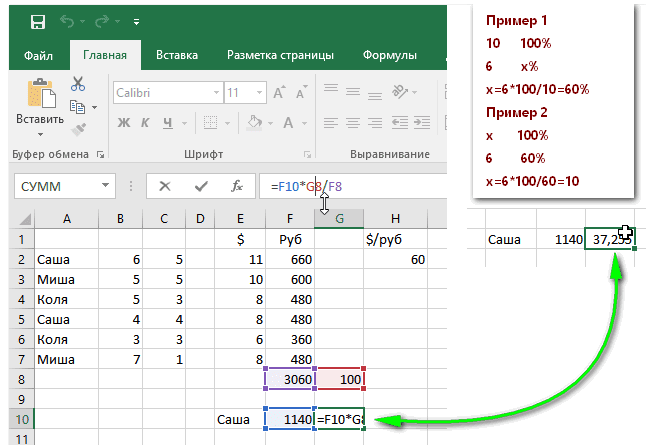Toggle italic К formatting

click(145, 123)
